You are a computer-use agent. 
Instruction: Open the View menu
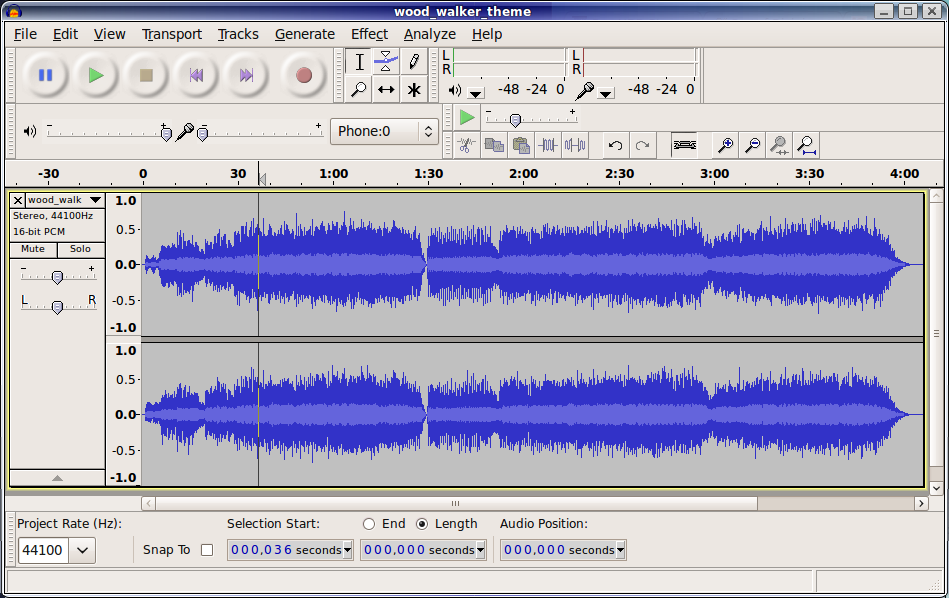pyautogui.click(x=110, y=34)
